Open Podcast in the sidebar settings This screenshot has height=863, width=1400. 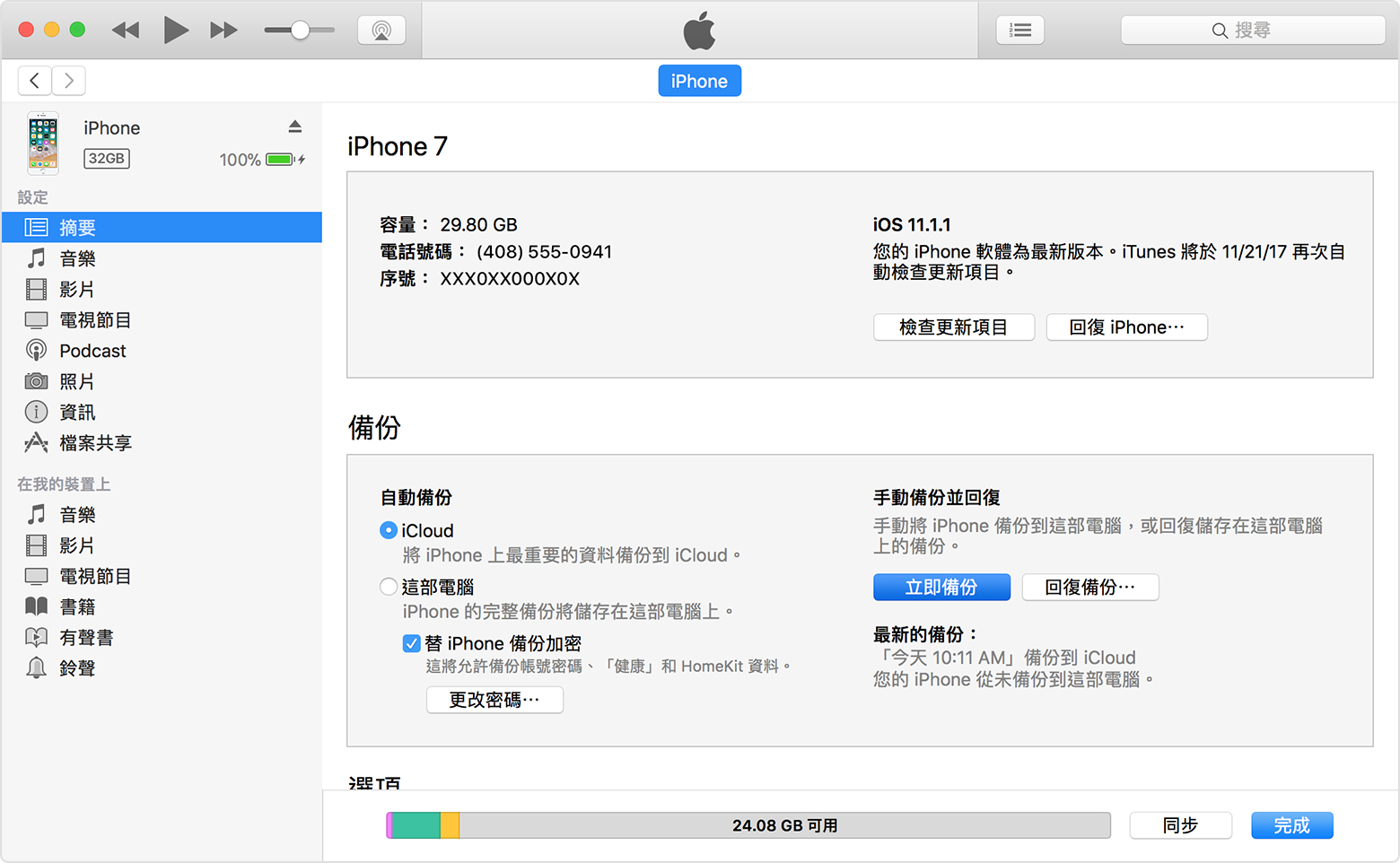pos(92,351)
